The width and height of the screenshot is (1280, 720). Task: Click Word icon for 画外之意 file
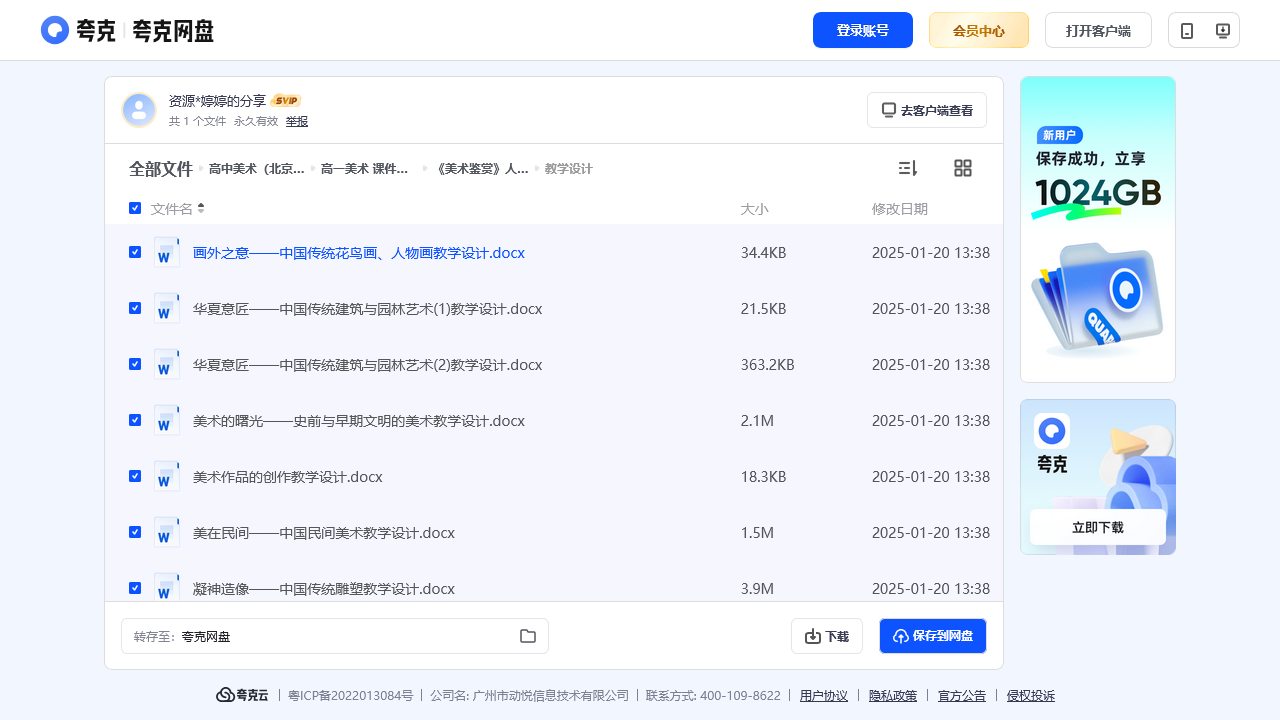[167, 252]
